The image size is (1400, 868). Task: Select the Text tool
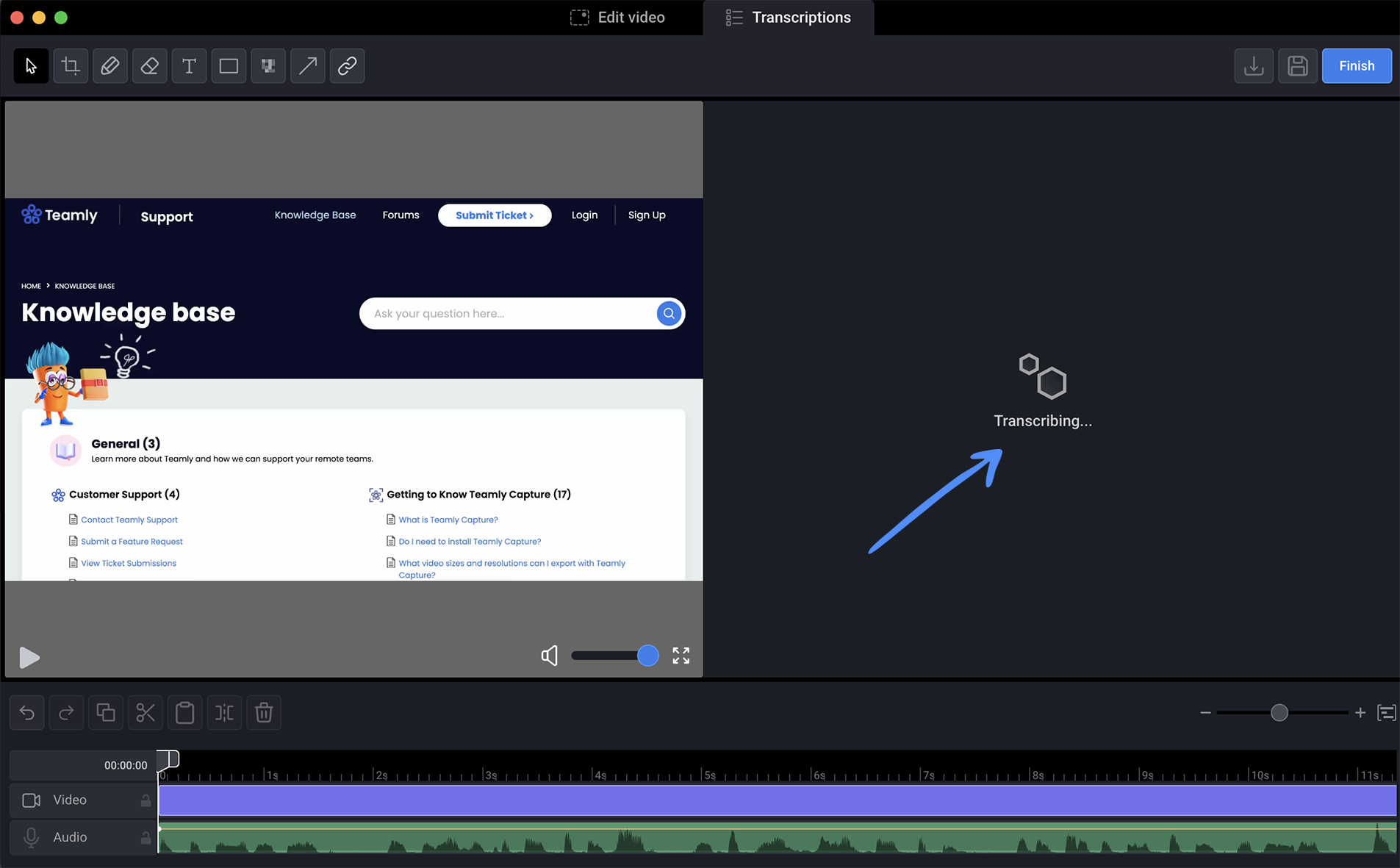click(189, 66)
